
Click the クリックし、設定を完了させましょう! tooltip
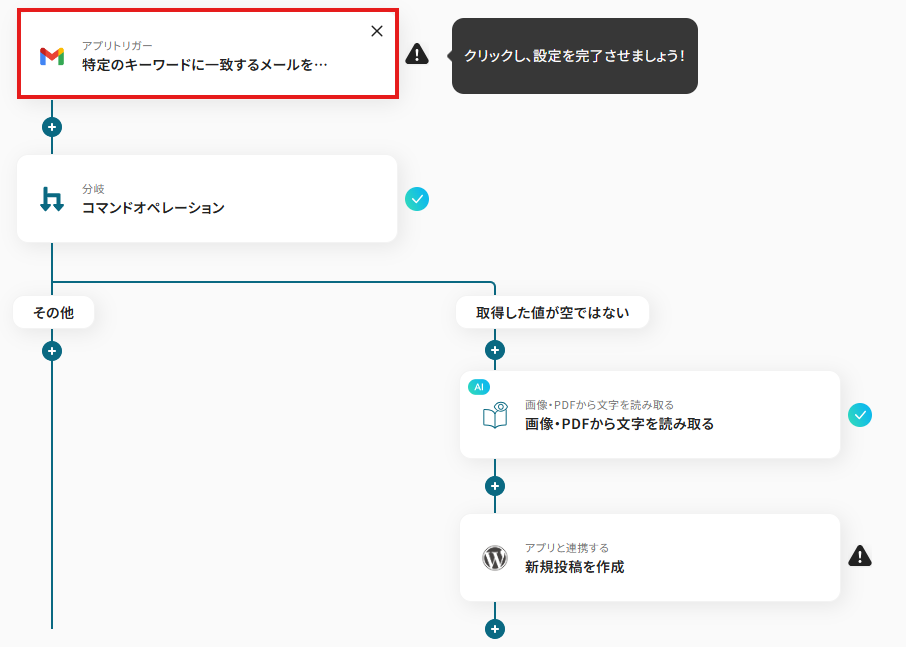coord(575,56)
